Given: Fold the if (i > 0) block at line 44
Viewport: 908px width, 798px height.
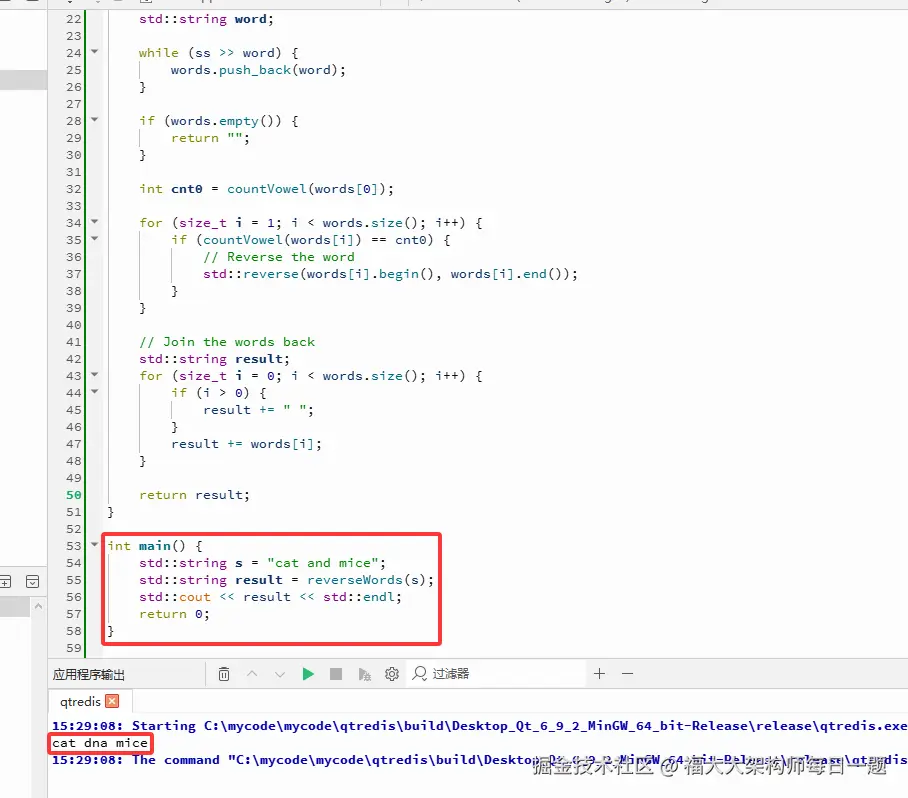Looking at the screenshot, I should click(x=94, y=392).
